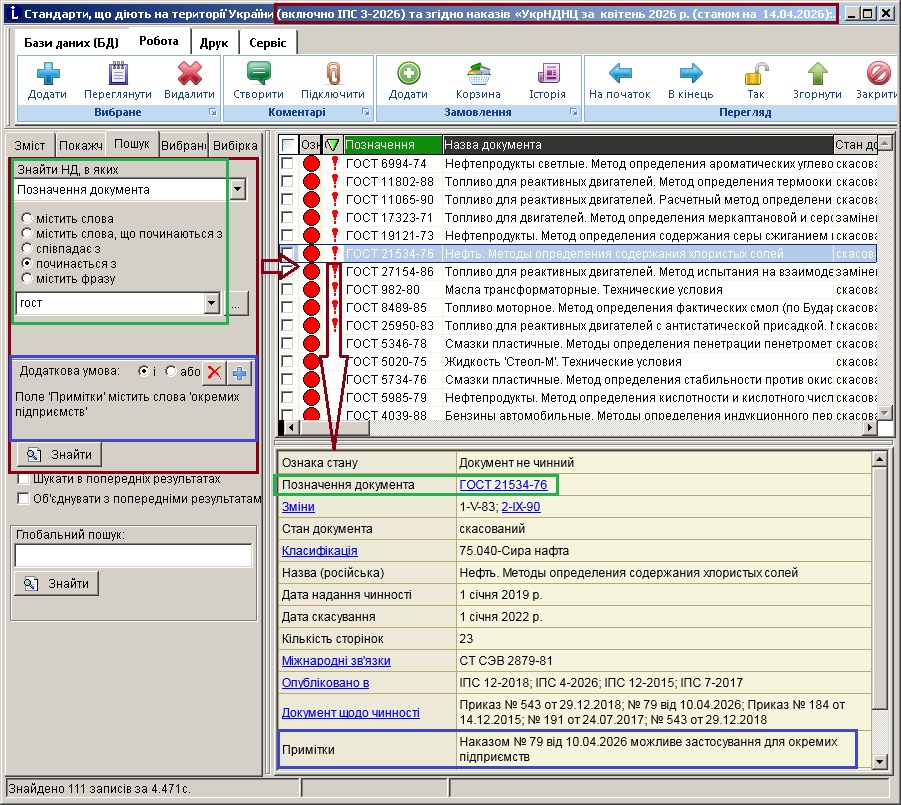This screenshot has width=901, height=805.
Task: Click the Додати plus icon in Вибране
Action: click(x=48, y=74)
